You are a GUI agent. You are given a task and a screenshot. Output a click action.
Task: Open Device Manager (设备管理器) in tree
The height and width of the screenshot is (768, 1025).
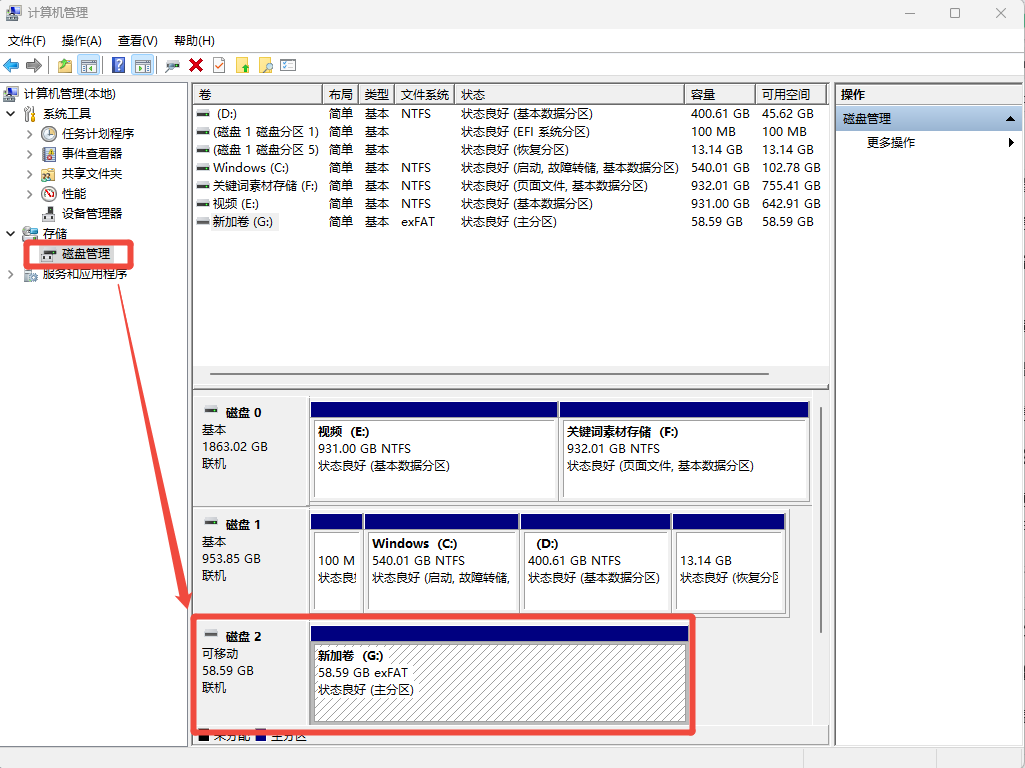coord(91,213)
